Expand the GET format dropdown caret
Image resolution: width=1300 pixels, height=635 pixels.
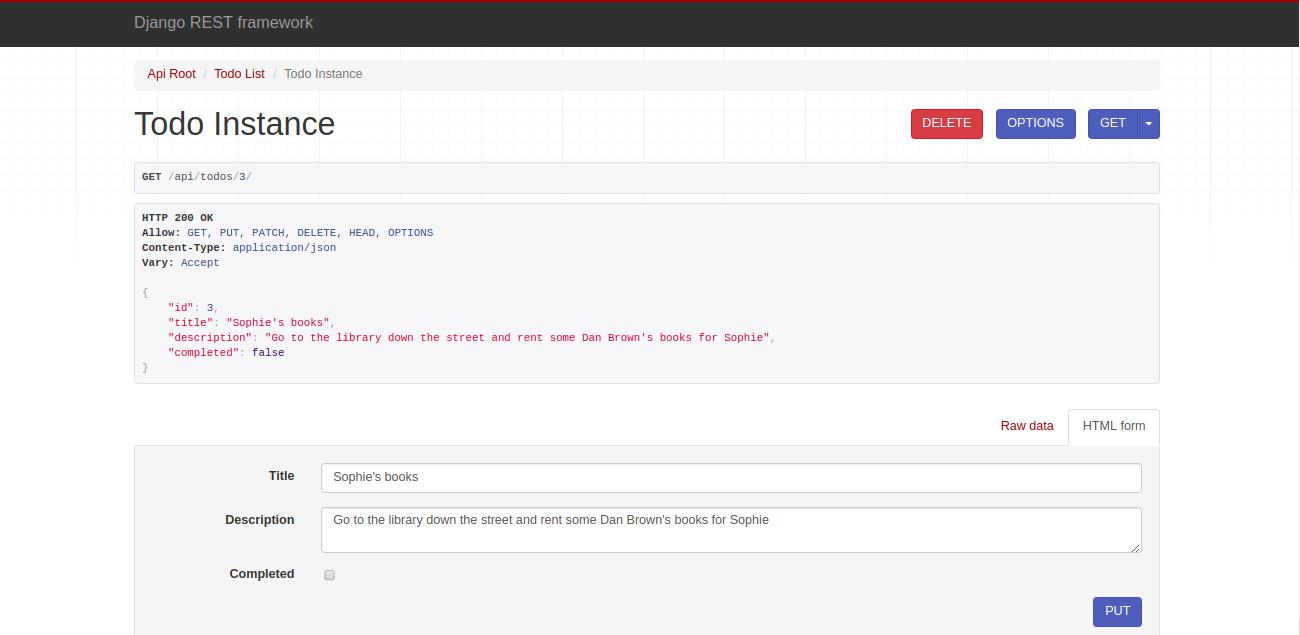coord(1148,123)
